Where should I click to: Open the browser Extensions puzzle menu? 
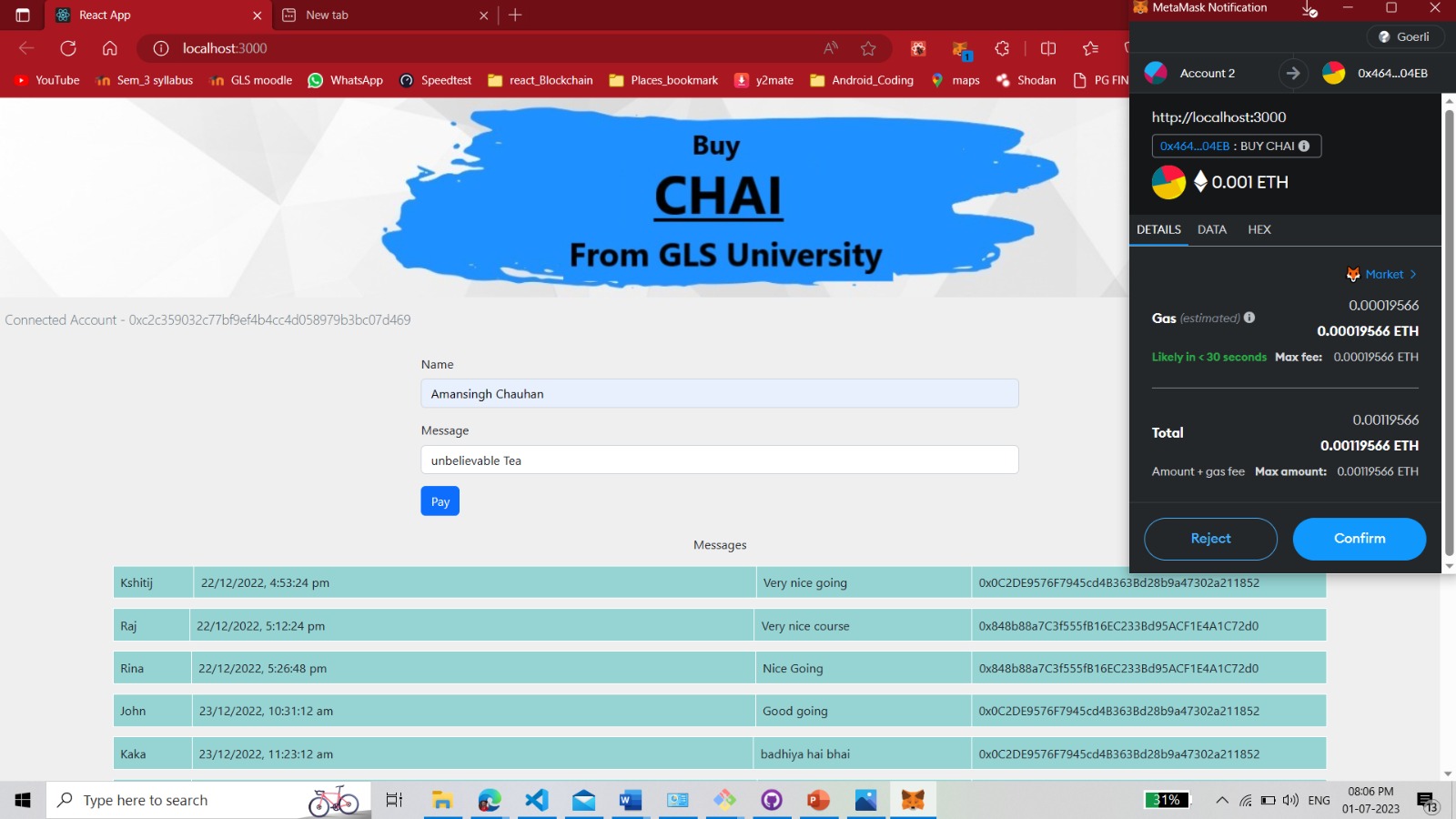(x=1002, y=48)
